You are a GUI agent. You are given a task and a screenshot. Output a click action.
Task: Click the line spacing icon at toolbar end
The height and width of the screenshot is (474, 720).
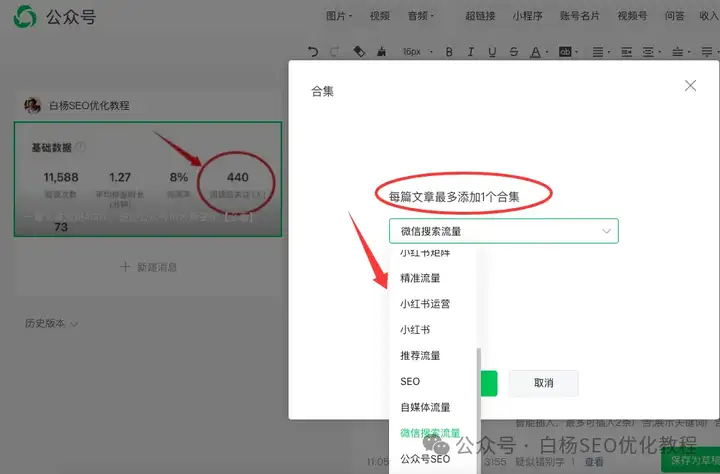707,52
